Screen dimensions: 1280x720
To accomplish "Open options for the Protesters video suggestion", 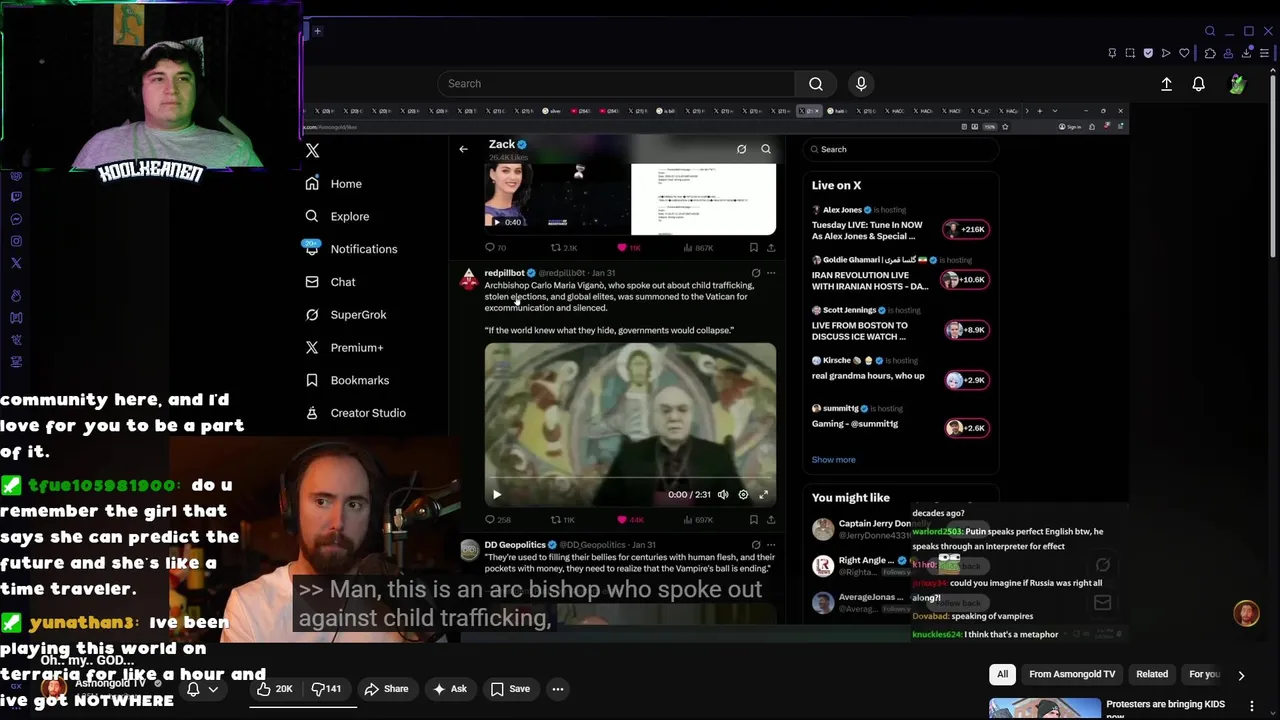I will pyautogui.click(x=1251, y=706).
